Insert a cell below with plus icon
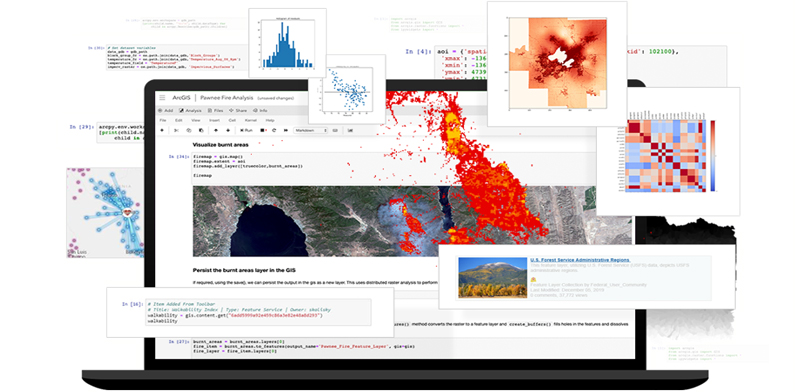Image resolution: width=796 pixels, height=392 pixels. coord(162,130)
